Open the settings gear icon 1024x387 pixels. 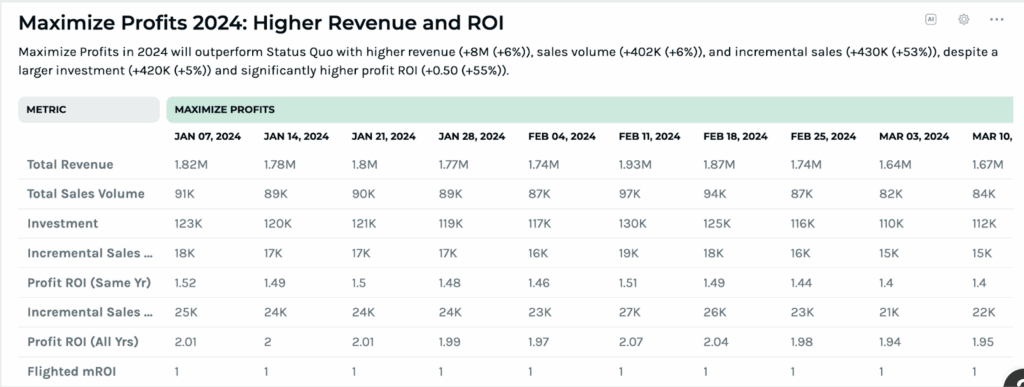pyautogui.click(x=963, y=20)
